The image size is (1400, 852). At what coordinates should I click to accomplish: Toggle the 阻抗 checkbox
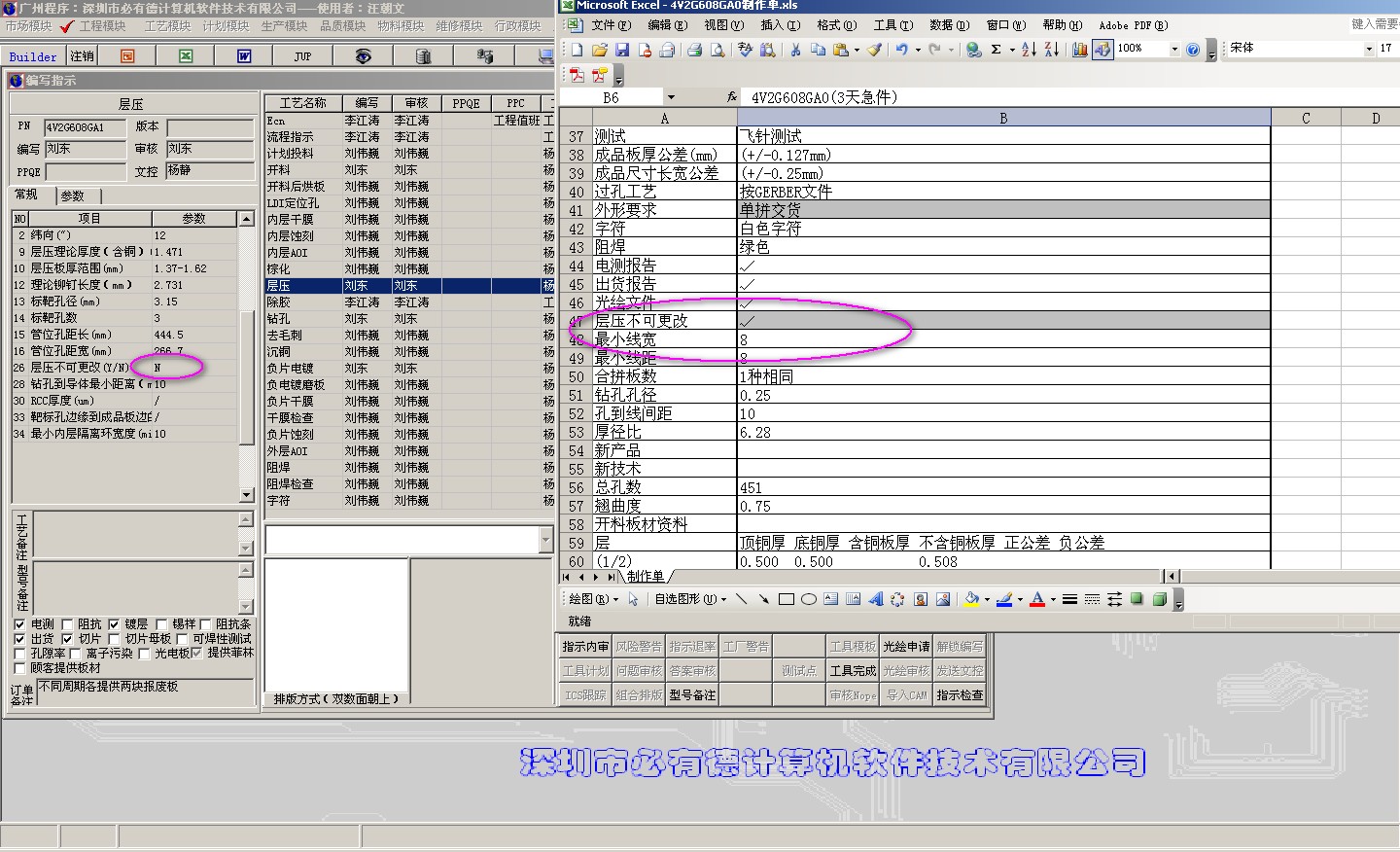coord(67,624)
